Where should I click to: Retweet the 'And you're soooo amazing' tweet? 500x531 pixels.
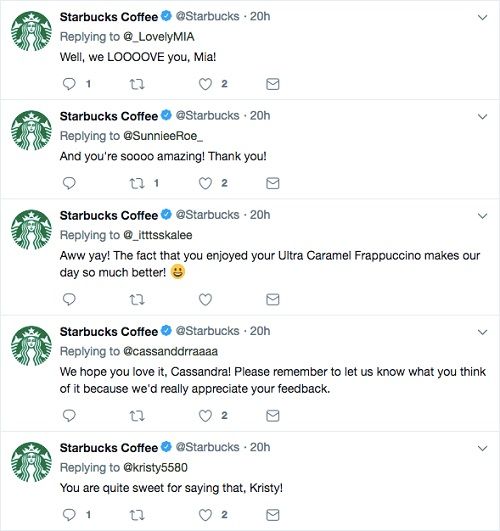[x=137, y=183]
